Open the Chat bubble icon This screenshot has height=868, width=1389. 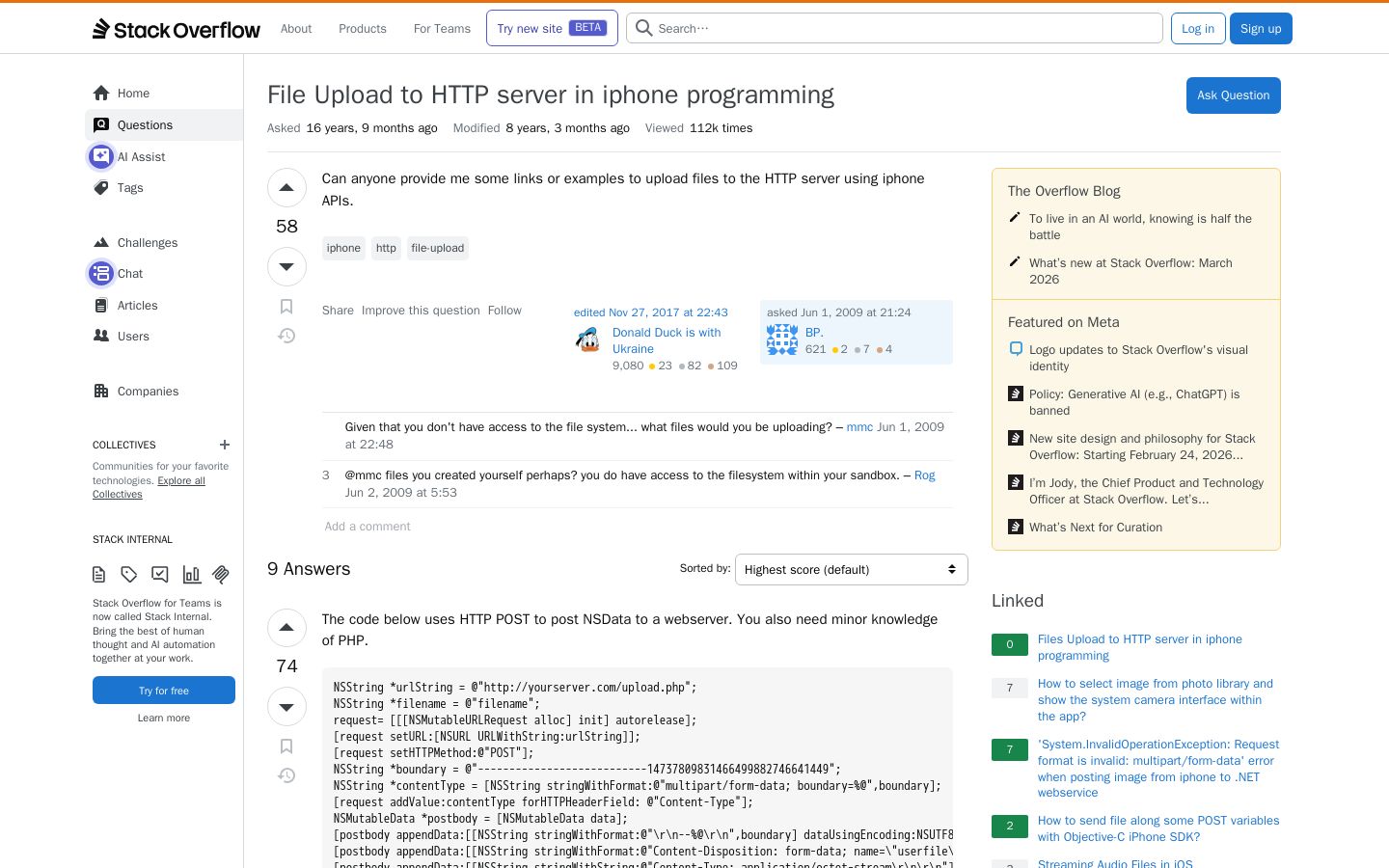click(x=101, y=274)
